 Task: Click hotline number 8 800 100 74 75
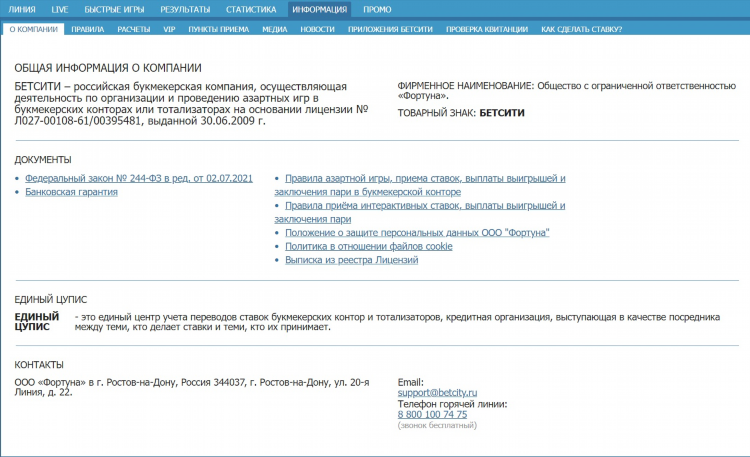pyautogui.click(x=432, y=414)
